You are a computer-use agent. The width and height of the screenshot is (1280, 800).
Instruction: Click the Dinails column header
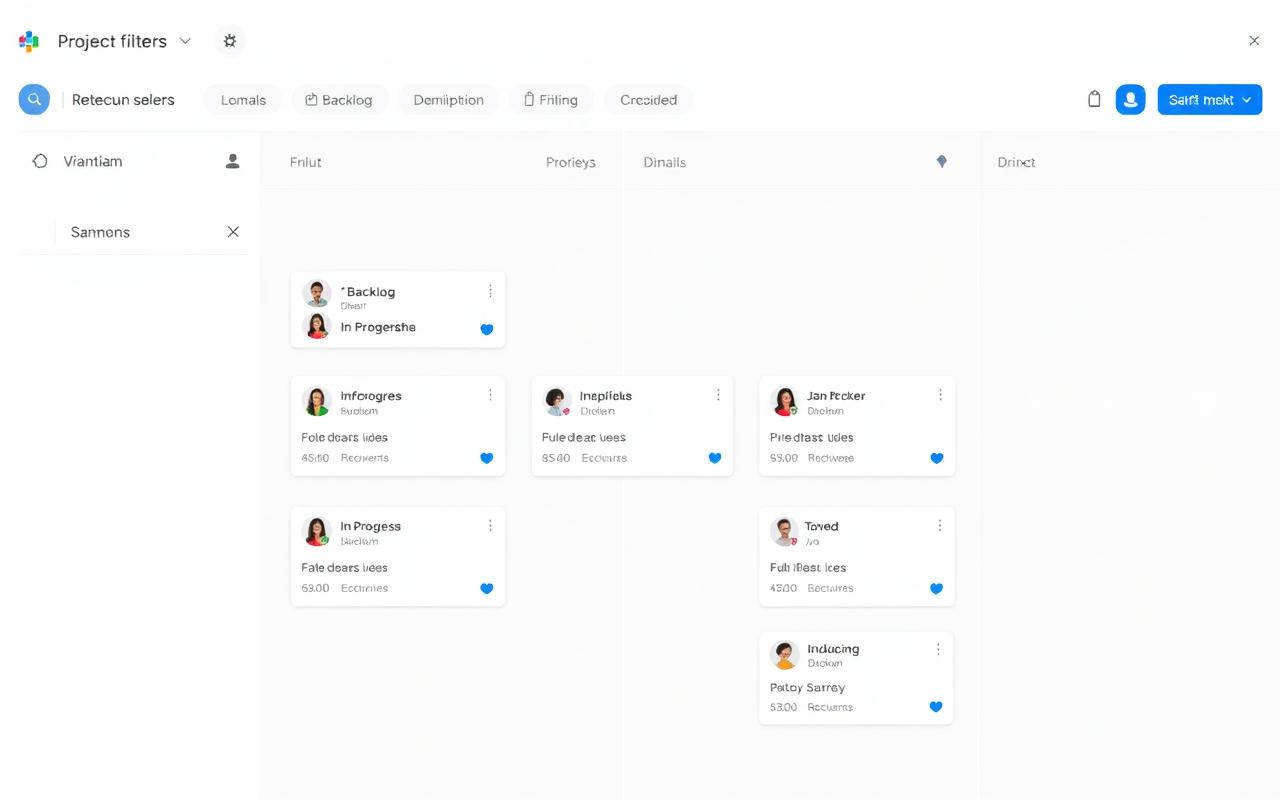pyautogui.click(x=664, y=162)
